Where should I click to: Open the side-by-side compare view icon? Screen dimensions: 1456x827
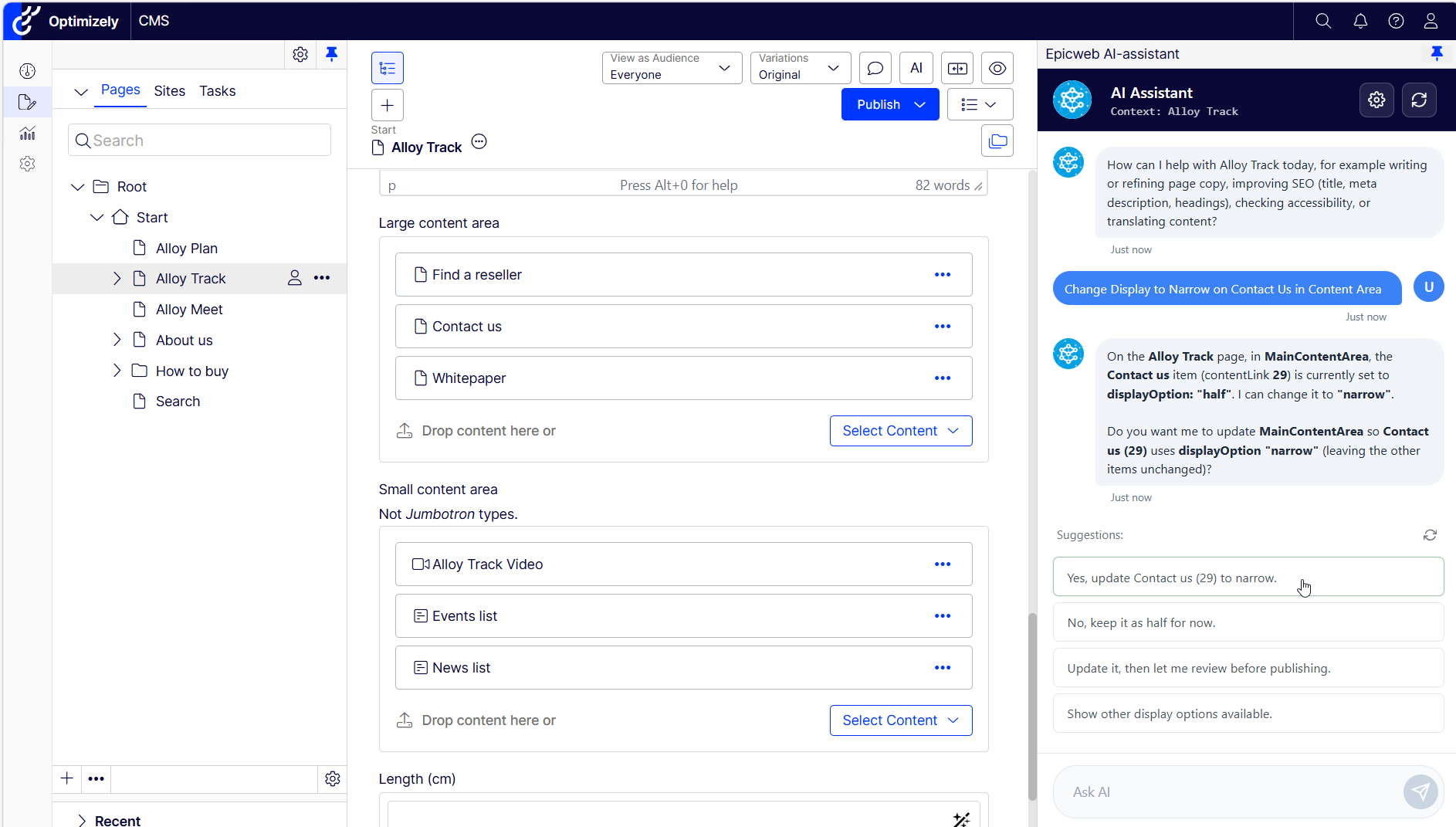957,68
